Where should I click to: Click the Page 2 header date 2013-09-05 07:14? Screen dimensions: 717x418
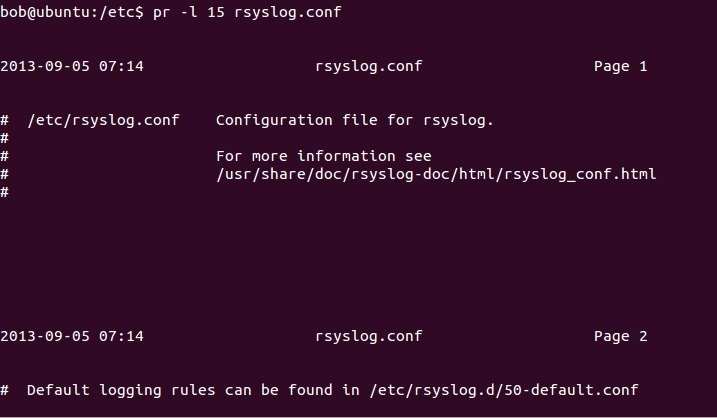click(x=72, y=336)
